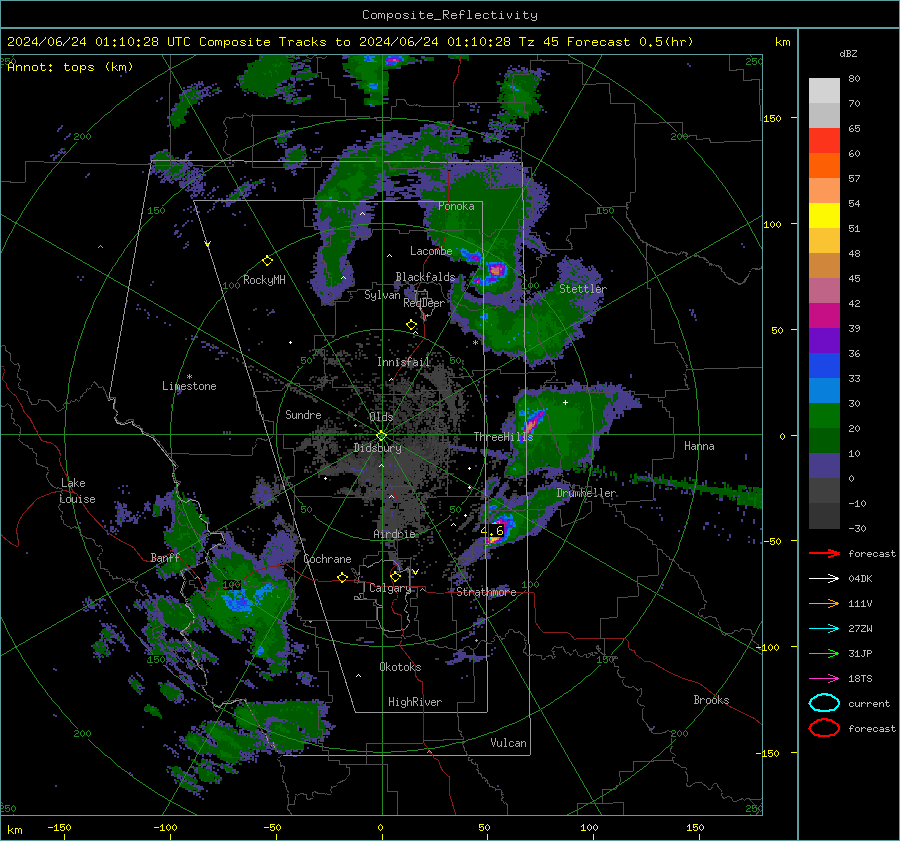Click the Olds town label

(381, 417)
